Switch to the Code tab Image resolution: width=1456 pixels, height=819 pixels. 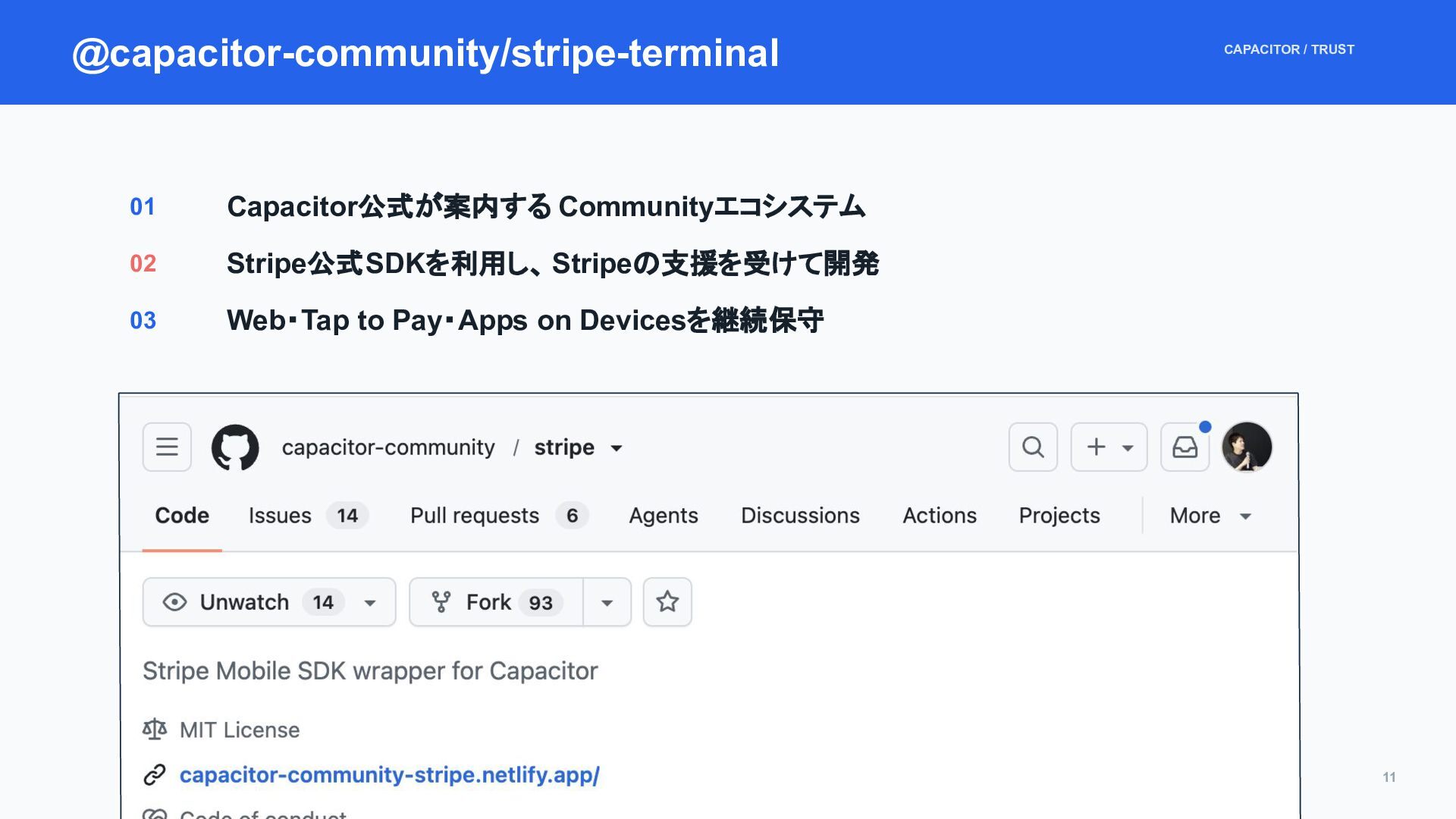tap(182, 516)
